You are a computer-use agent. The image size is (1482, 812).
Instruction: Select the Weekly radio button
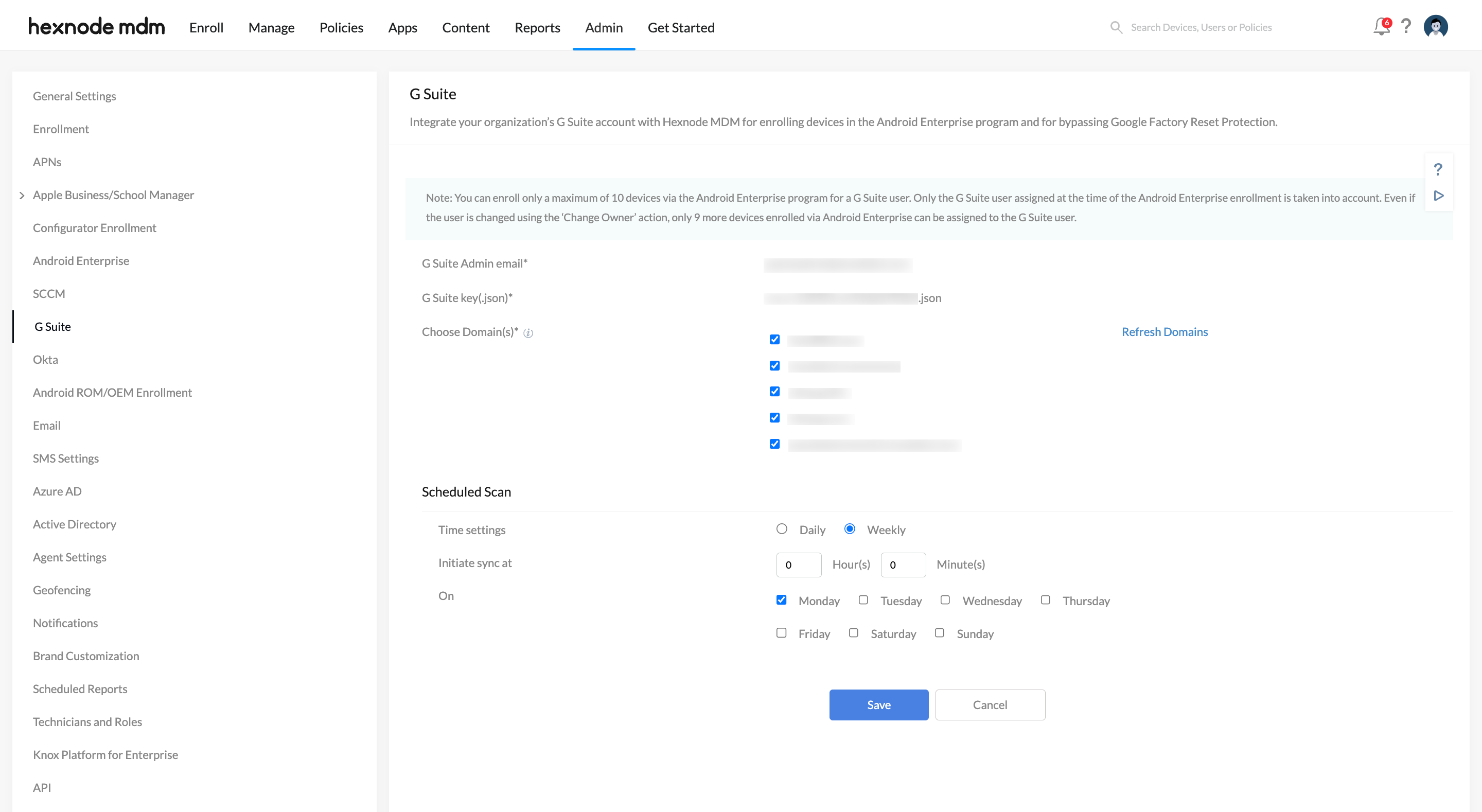849,529
